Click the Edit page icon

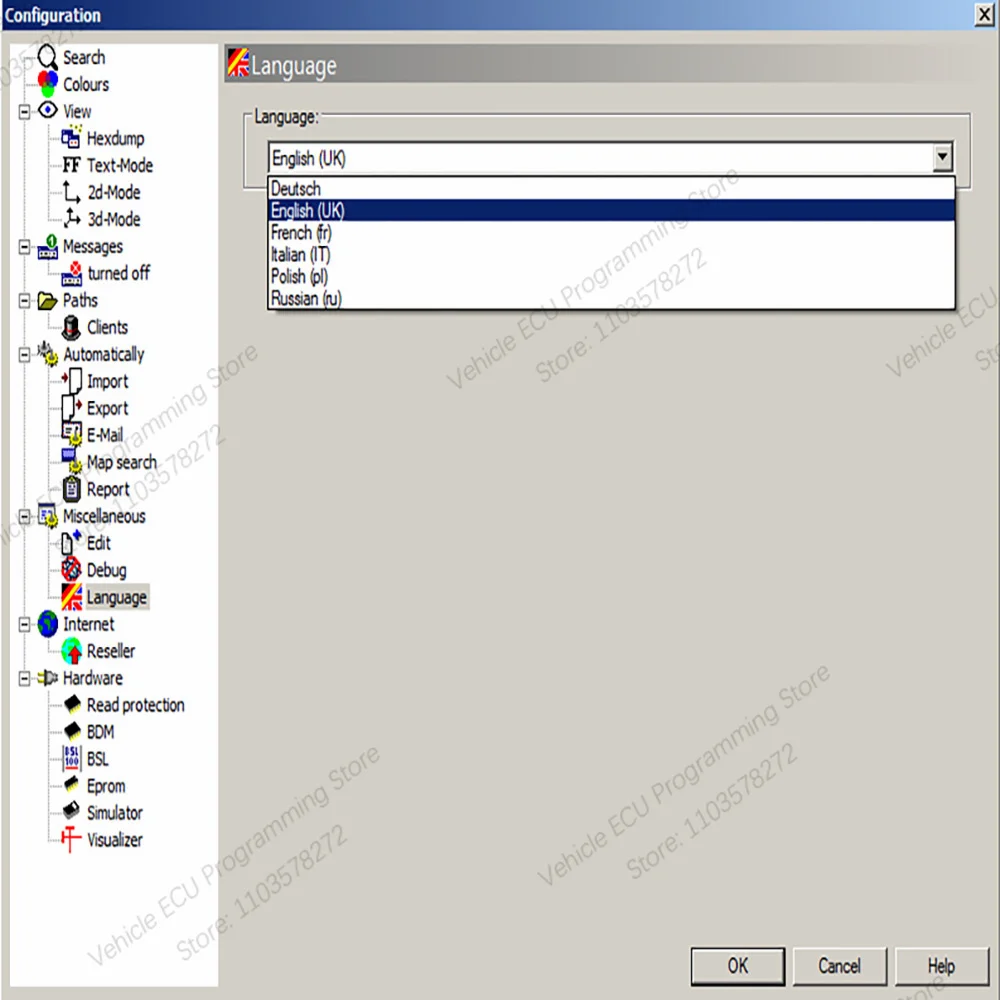[x=71, y=542]
